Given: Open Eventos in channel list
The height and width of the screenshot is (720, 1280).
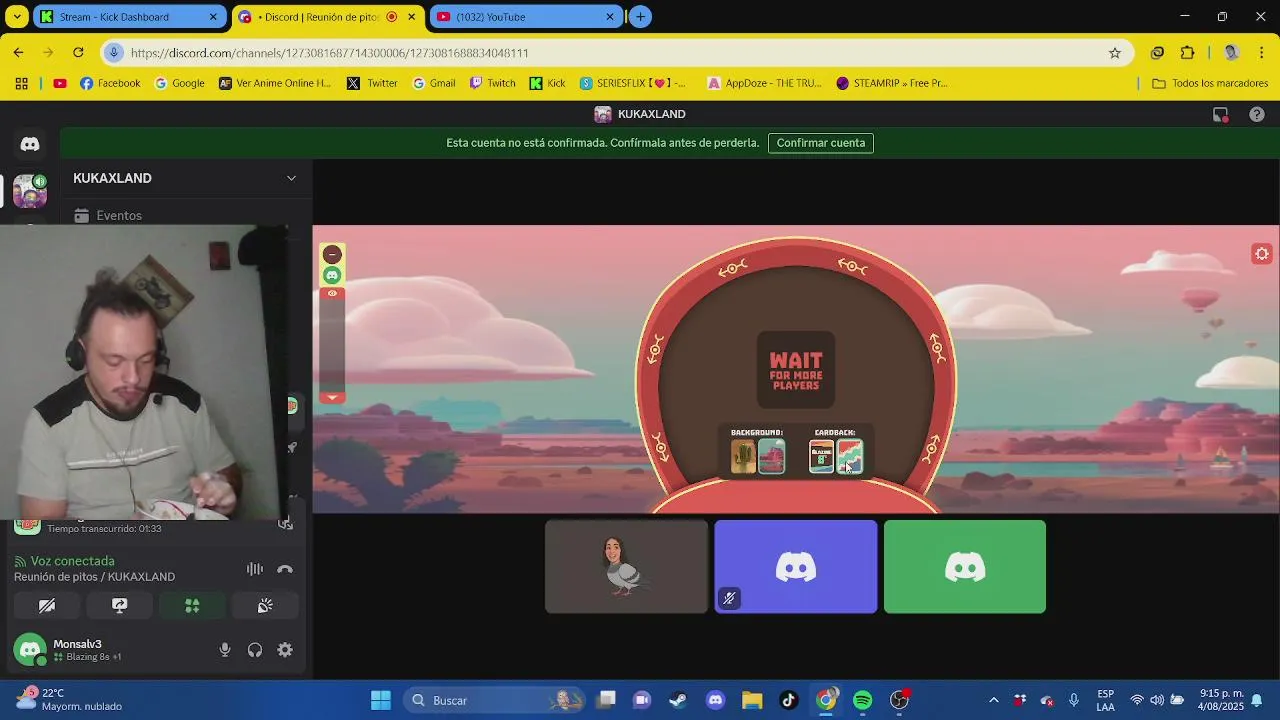Looking at the screenshot, I should tap(119, 216).
